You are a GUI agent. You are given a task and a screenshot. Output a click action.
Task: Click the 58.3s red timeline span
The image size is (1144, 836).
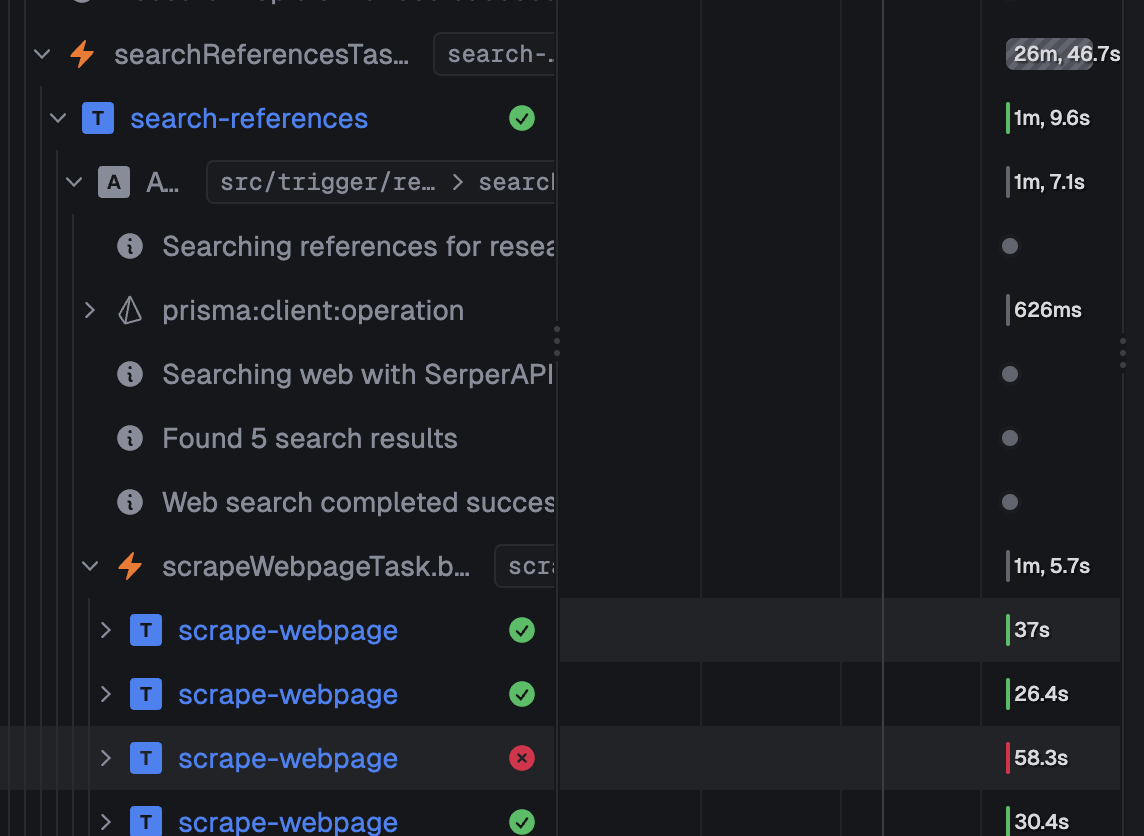(1008, 759)
